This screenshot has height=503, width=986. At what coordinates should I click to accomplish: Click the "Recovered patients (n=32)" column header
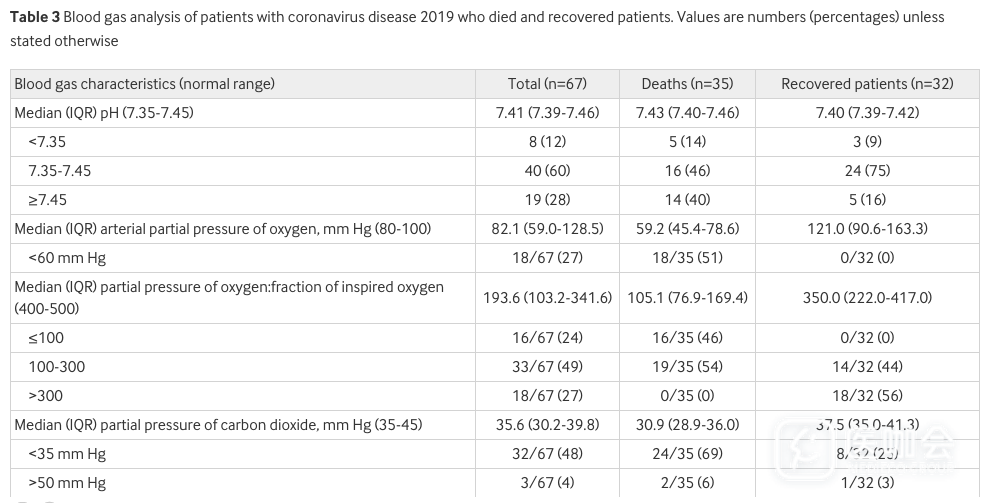(x=867, y=84)
